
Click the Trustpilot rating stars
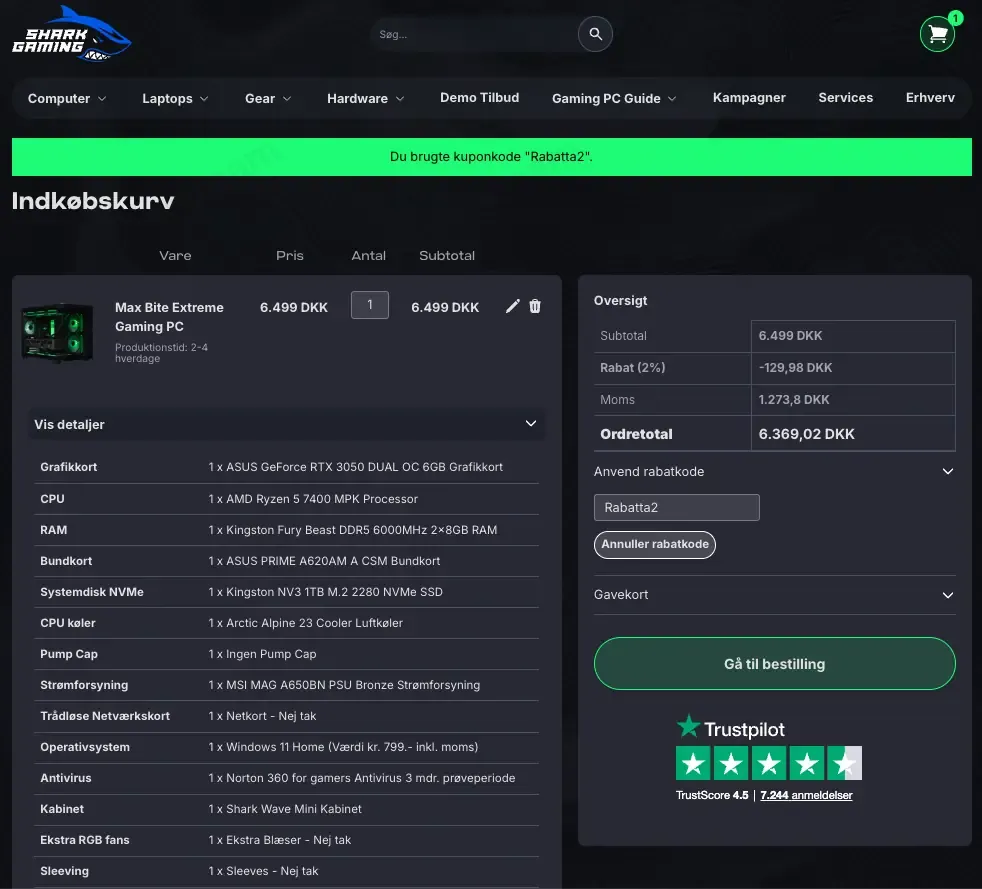[x=768, y=763]
